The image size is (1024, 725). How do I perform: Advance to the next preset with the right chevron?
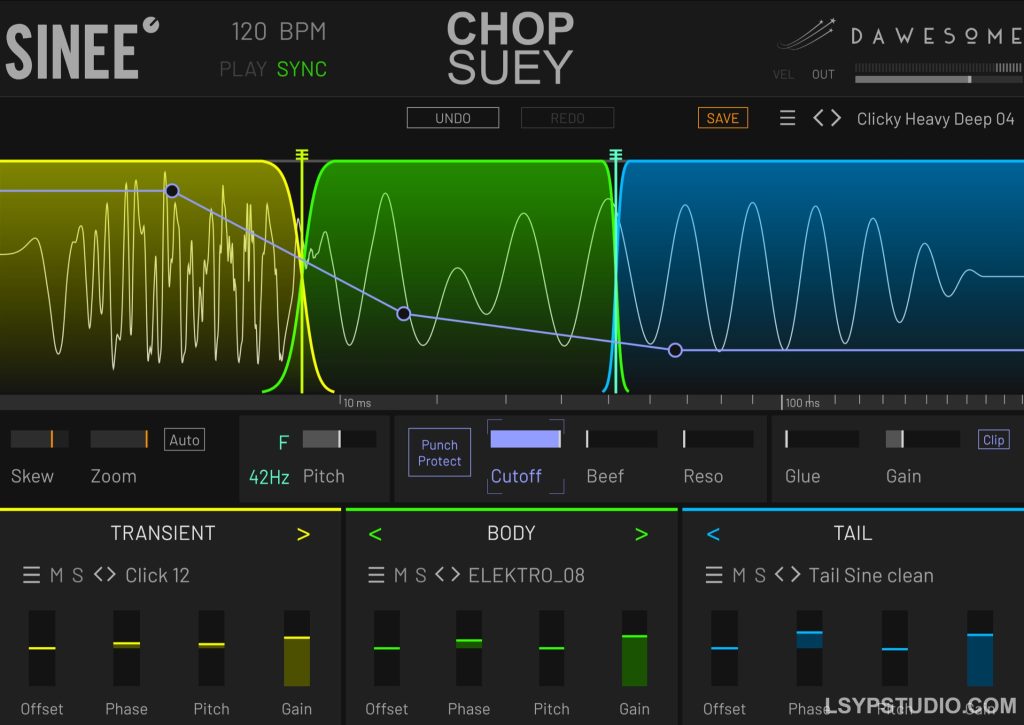point(837,118)
